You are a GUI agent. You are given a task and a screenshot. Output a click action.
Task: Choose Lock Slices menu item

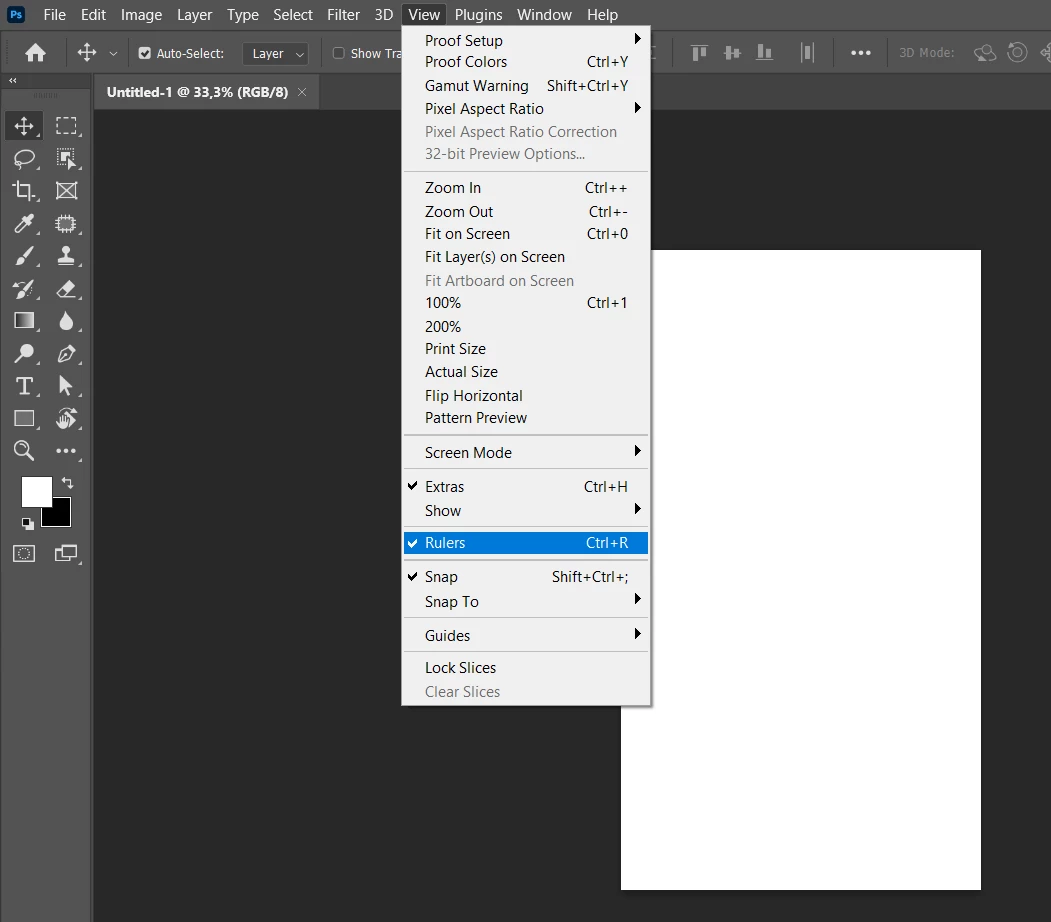click(x=526, y=668)
